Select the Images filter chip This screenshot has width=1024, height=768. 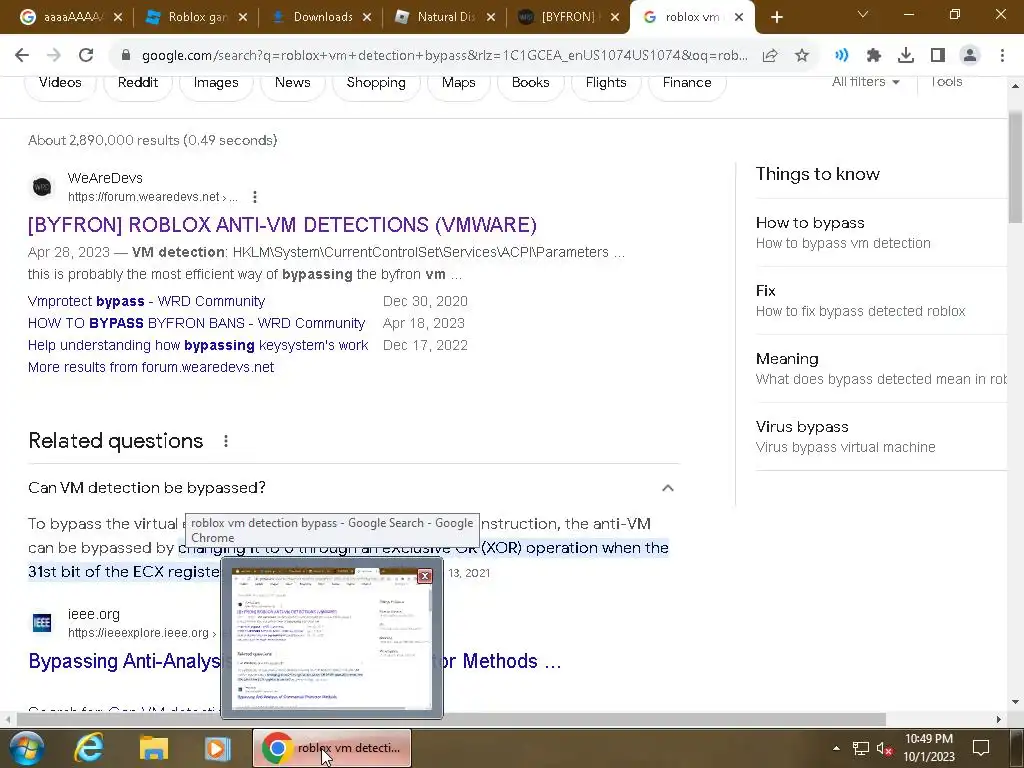[x=216, y=83]
